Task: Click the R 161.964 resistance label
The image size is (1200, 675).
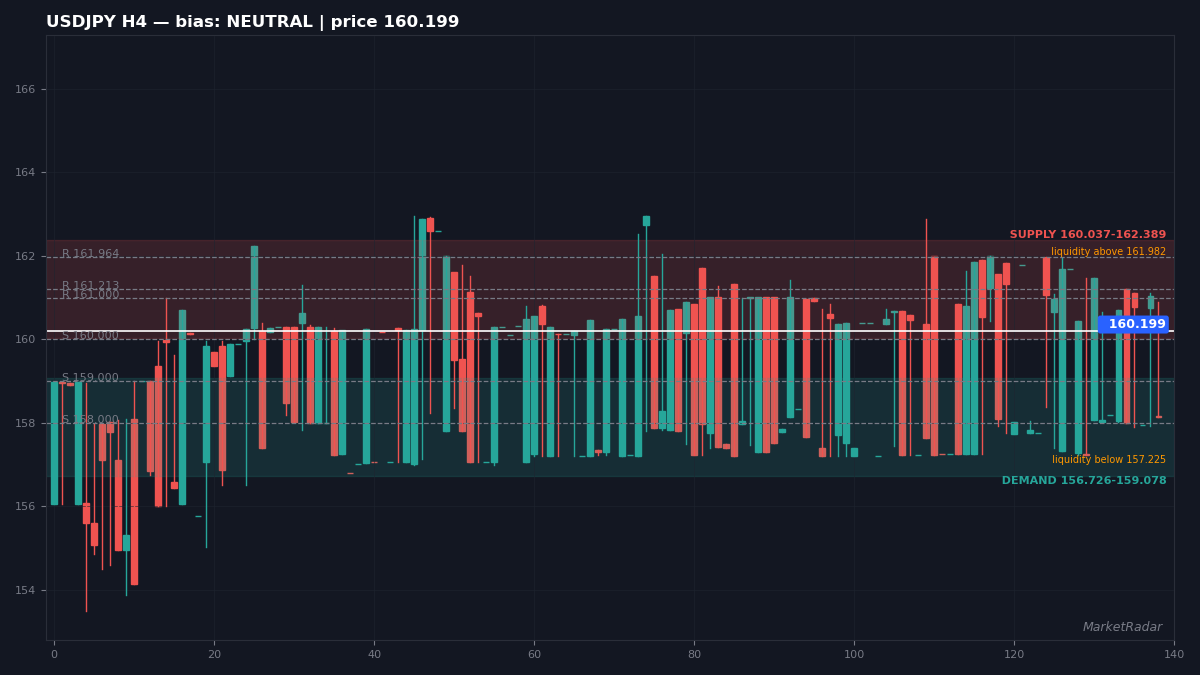Action: pyautogui.click(x=90, y=254)
